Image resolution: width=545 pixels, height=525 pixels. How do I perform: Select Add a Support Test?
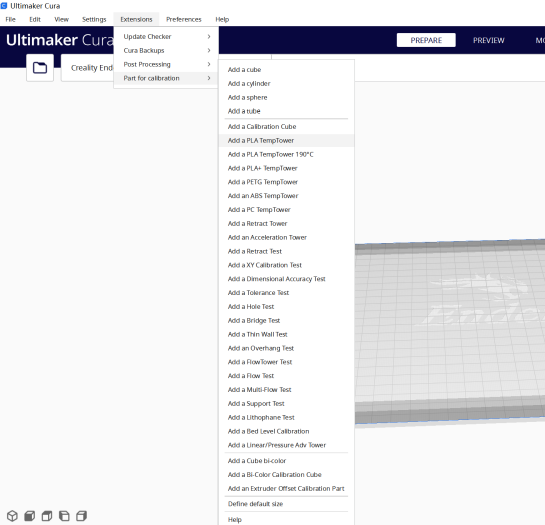point(286,404)
